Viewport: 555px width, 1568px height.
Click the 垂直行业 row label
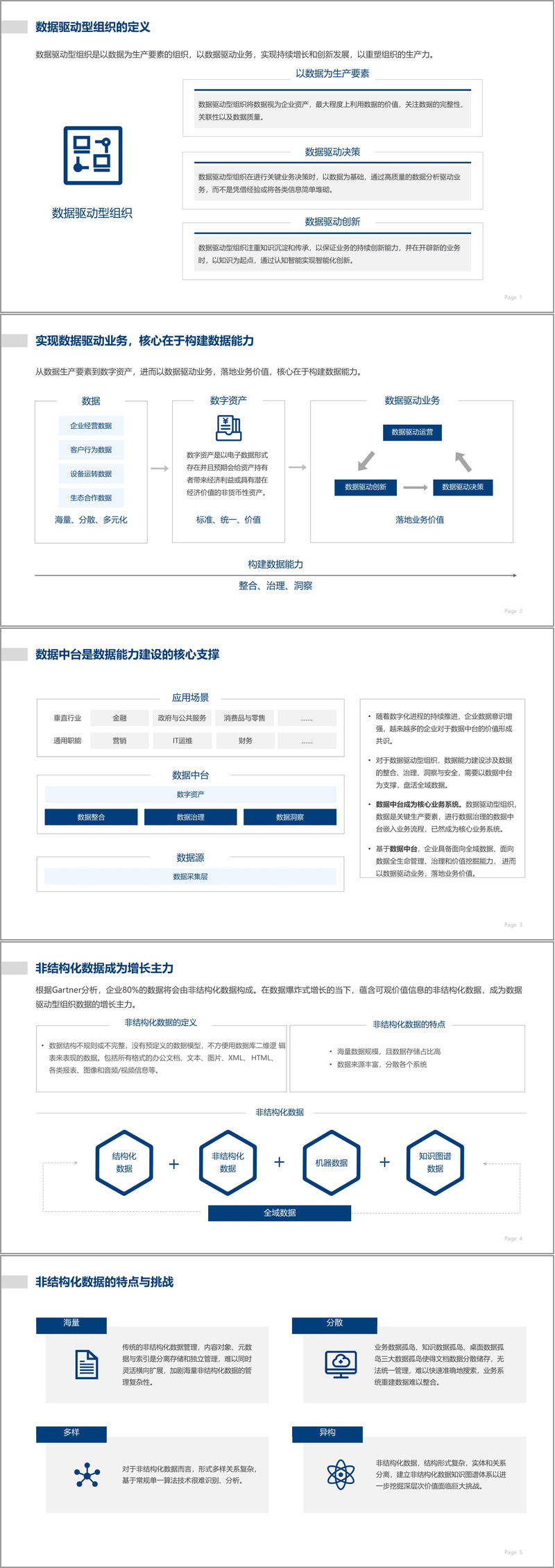coord(67,718)
